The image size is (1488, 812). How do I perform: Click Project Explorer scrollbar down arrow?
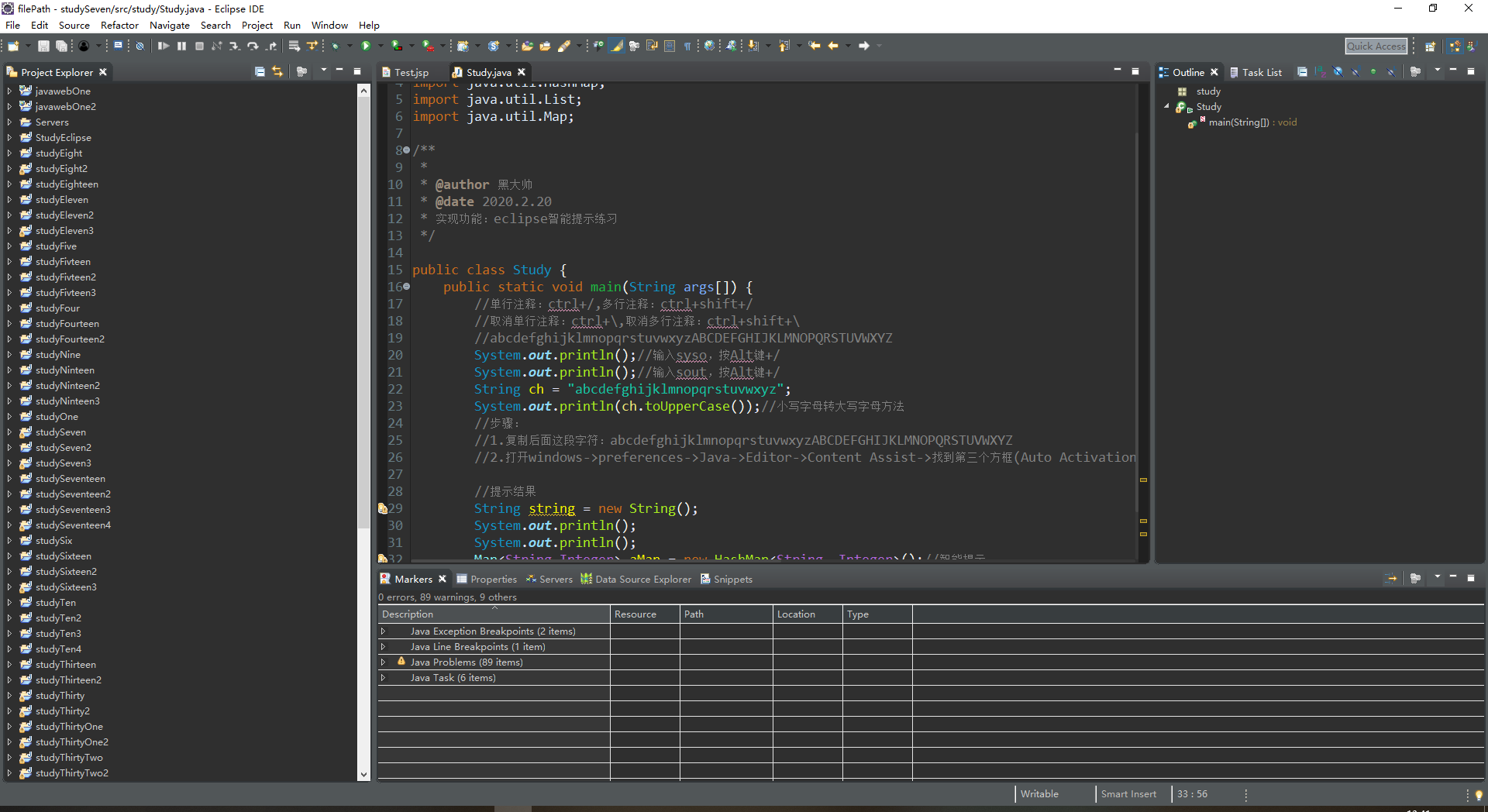pos(363,774)
